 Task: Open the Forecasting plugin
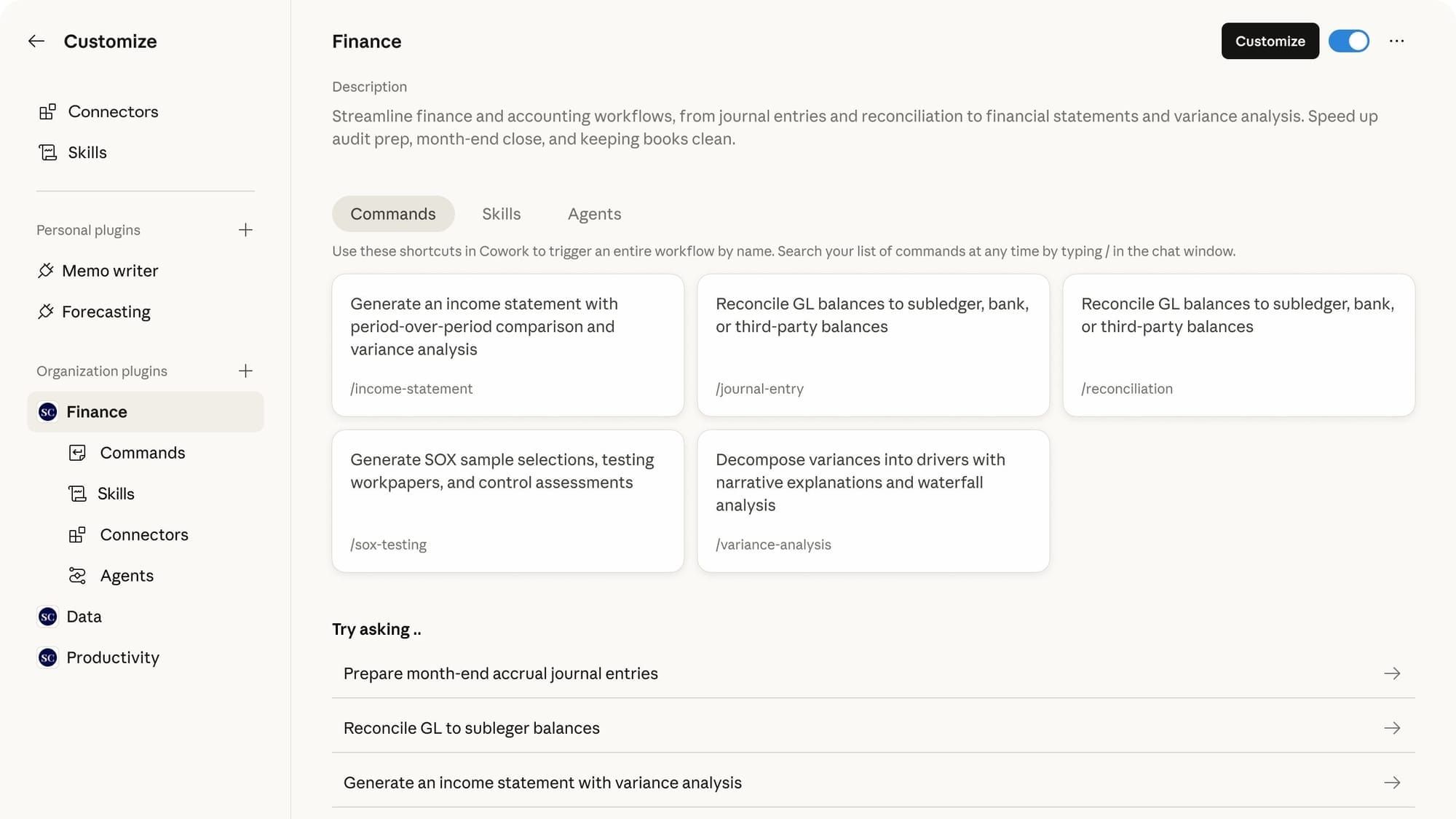click(x=106, y=312)
